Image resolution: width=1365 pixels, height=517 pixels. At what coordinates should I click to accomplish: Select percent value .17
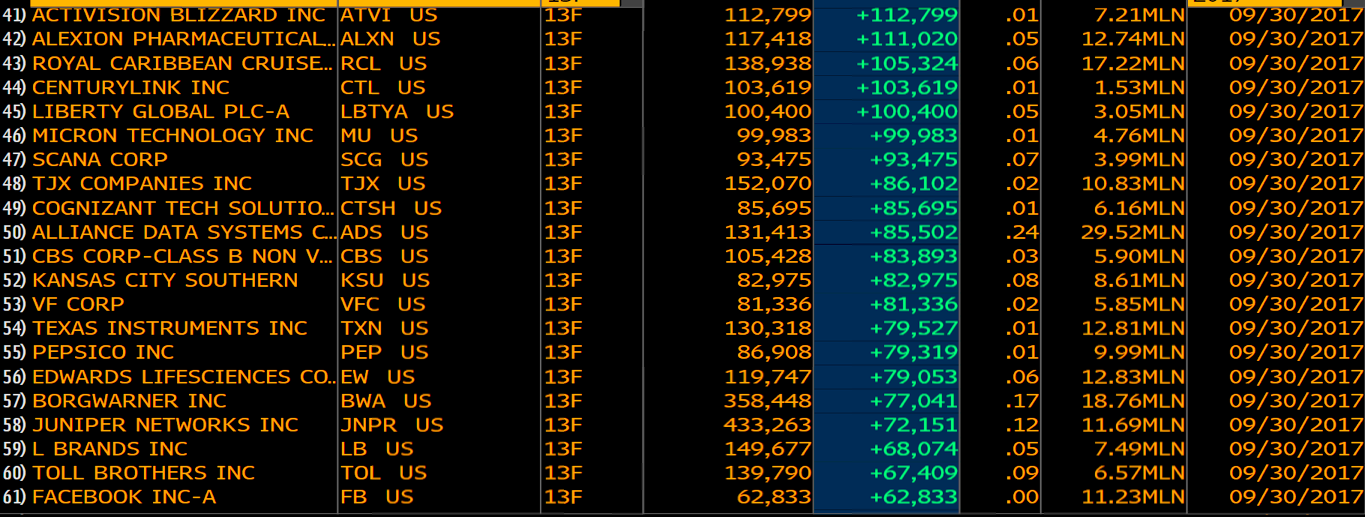click(x=1021, y=400)
